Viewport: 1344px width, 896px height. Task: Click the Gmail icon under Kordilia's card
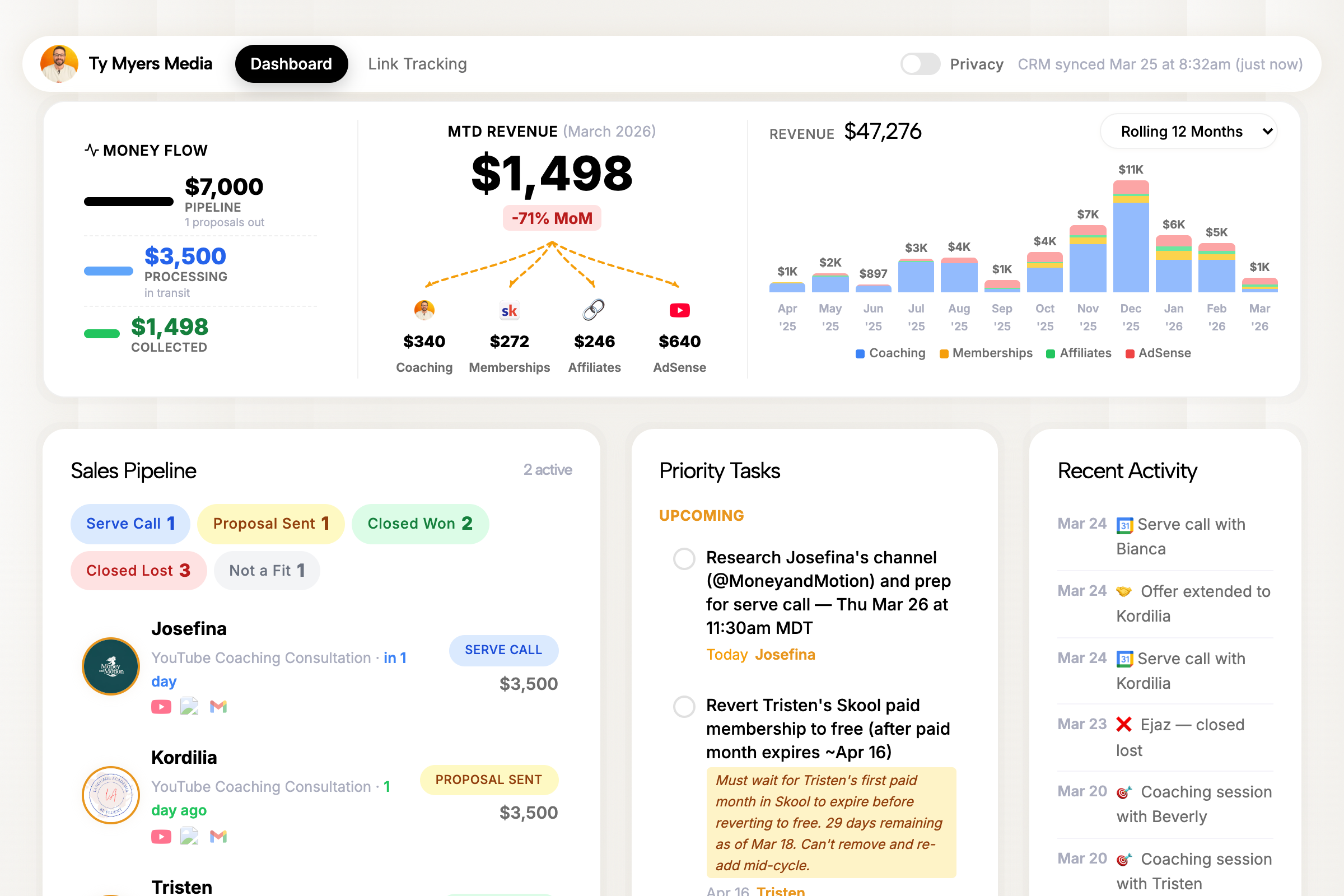coord(219,836)
